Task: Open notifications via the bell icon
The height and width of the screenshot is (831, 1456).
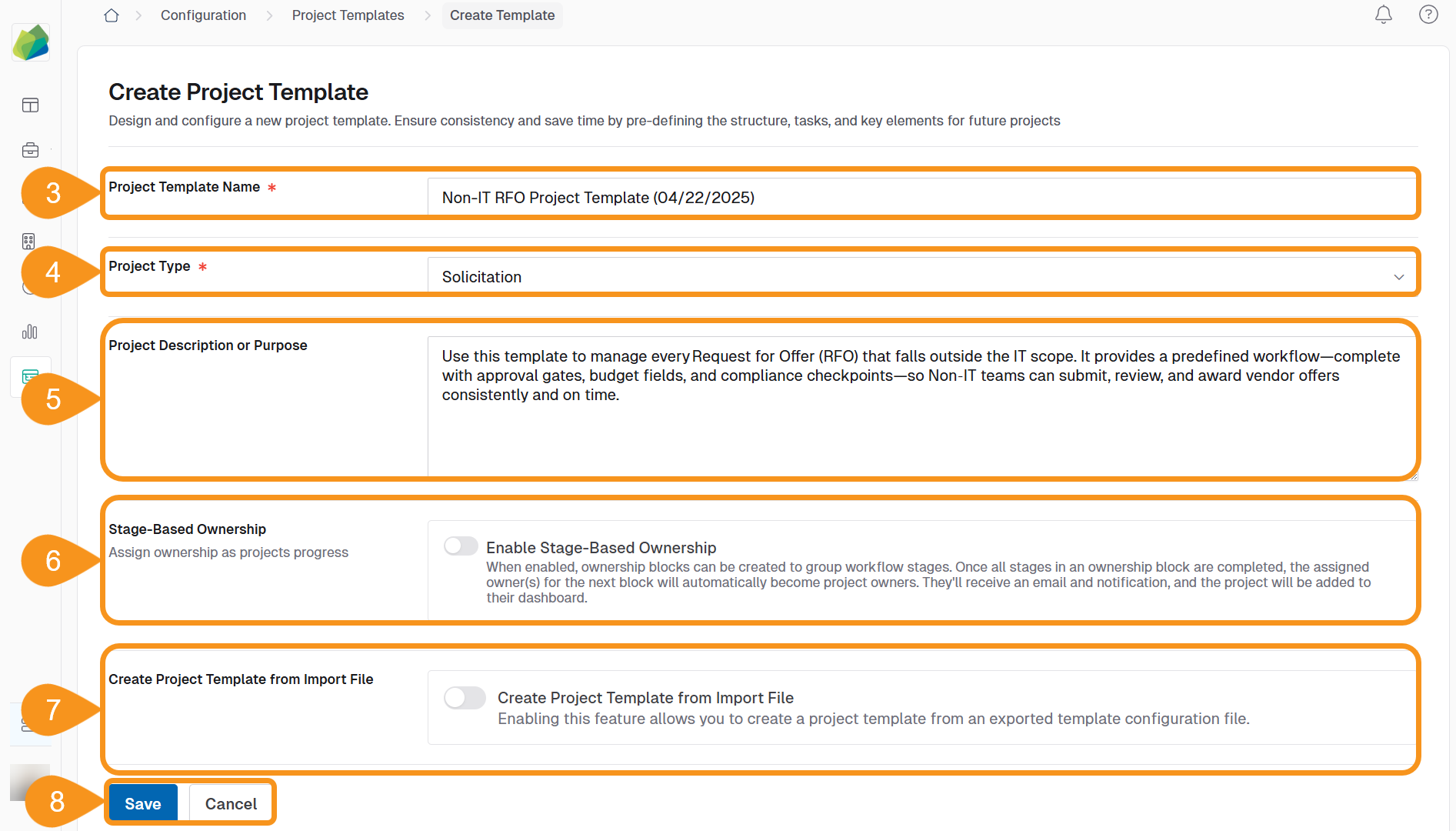Action: click(x=1384, y=15)
